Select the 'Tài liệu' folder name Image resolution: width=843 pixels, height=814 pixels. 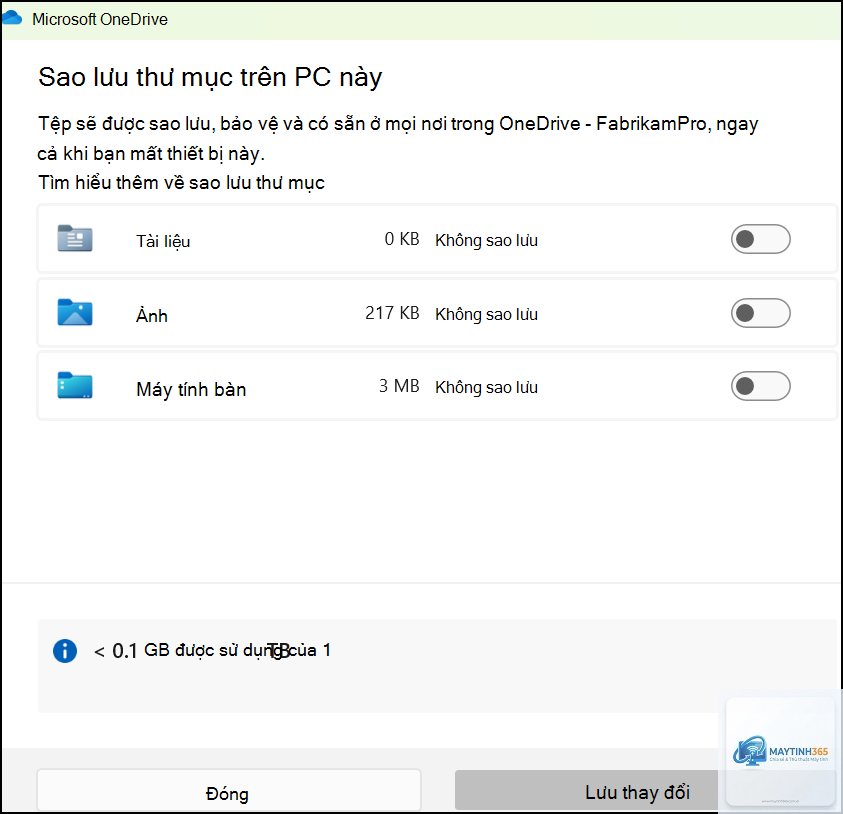point(163,241)
